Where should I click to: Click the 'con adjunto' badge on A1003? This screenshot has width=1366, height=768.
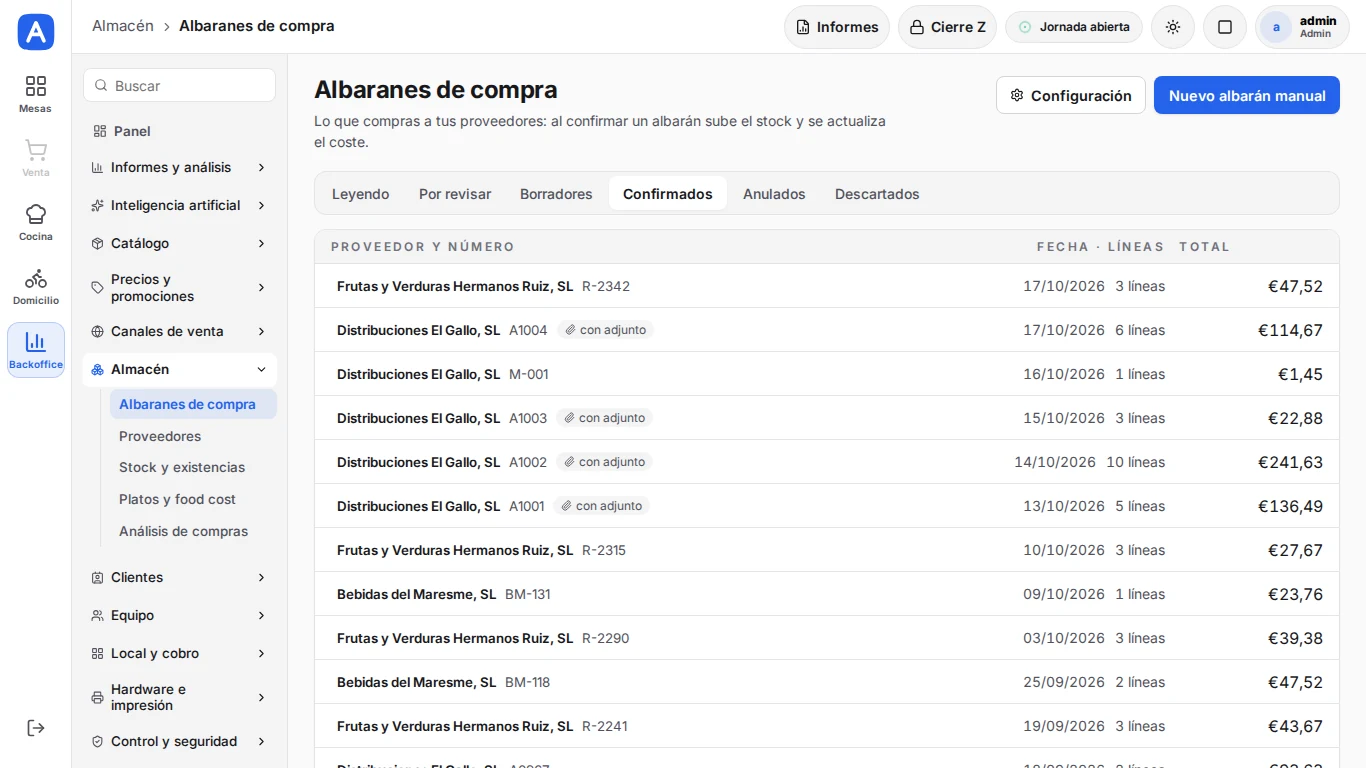(604, 418)
